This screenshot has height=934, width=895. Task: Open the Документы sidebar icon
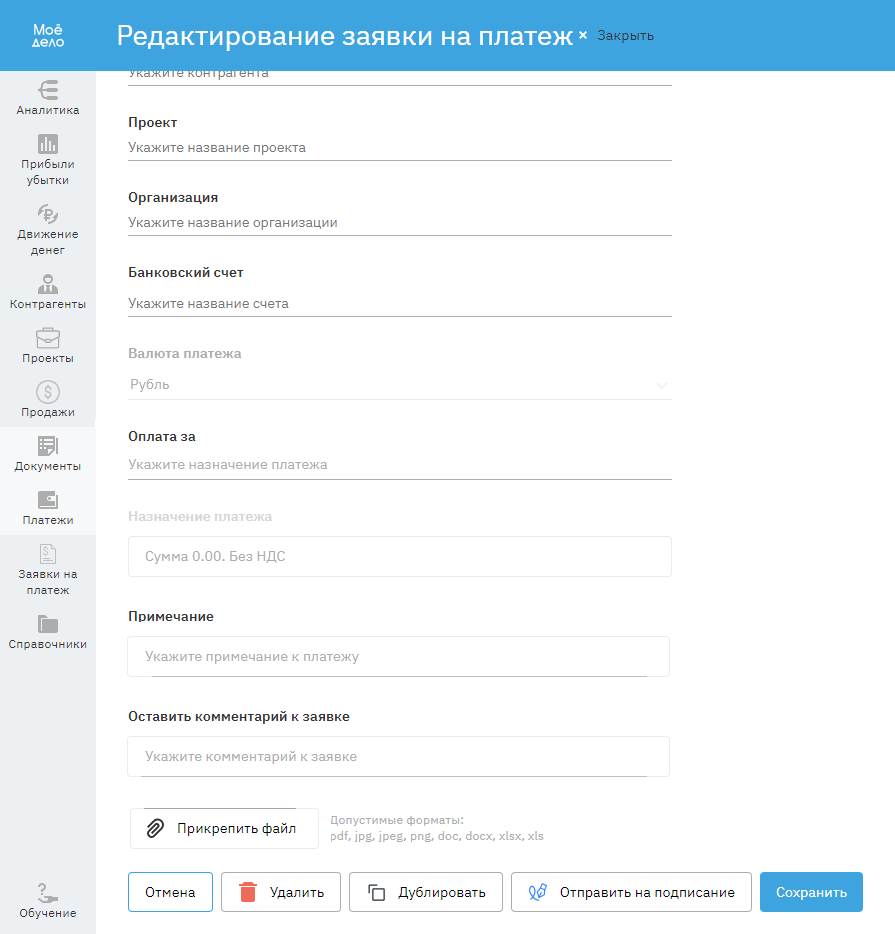point(48,446)
